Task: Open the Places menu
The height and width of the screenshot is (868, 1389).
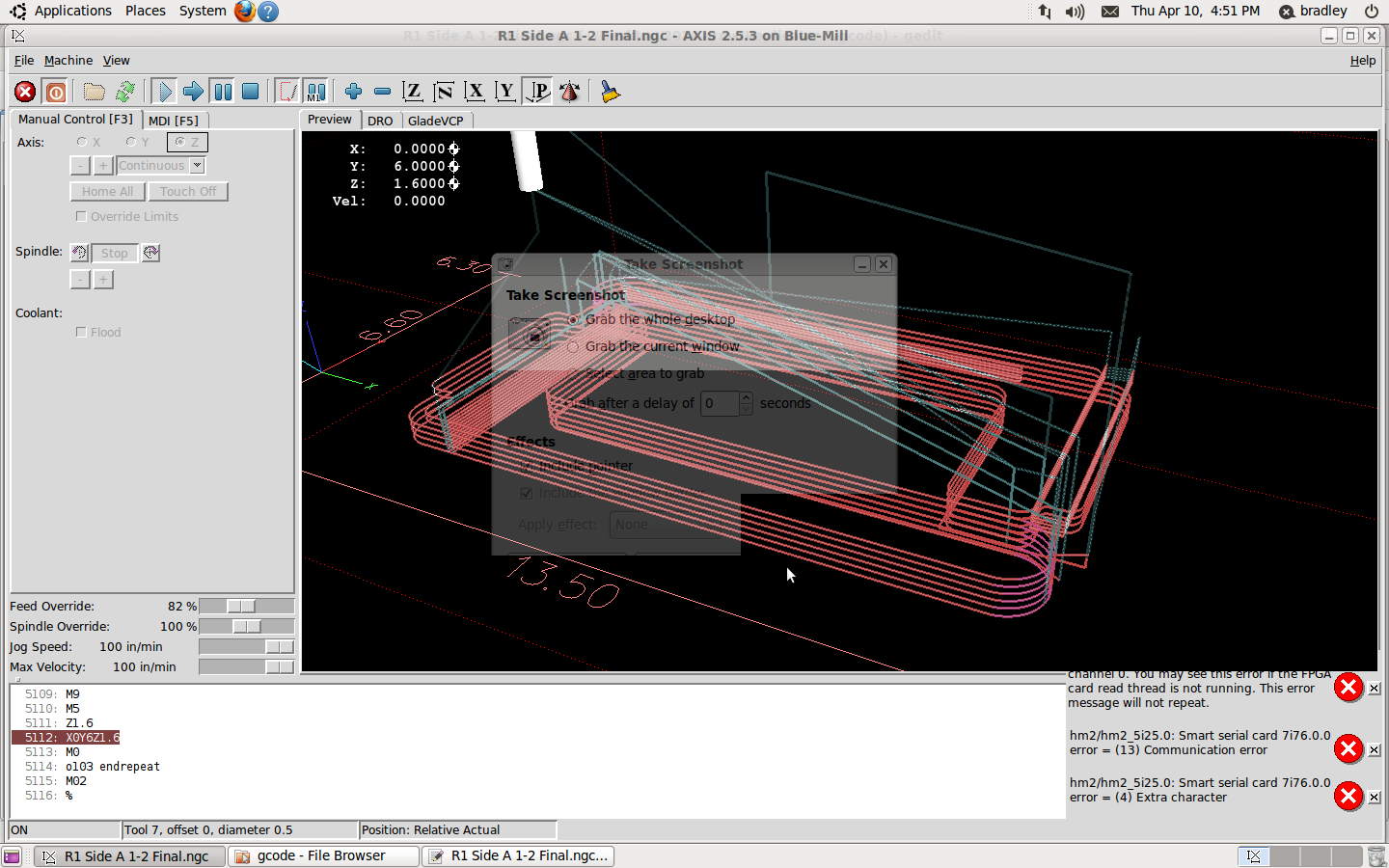Action: 145,11
